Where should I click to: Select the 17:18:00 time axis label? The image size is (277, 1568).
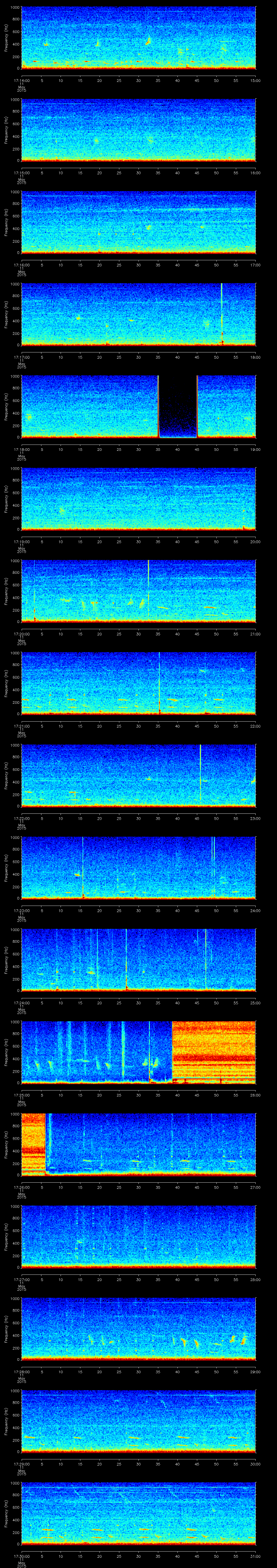[21, 449]
